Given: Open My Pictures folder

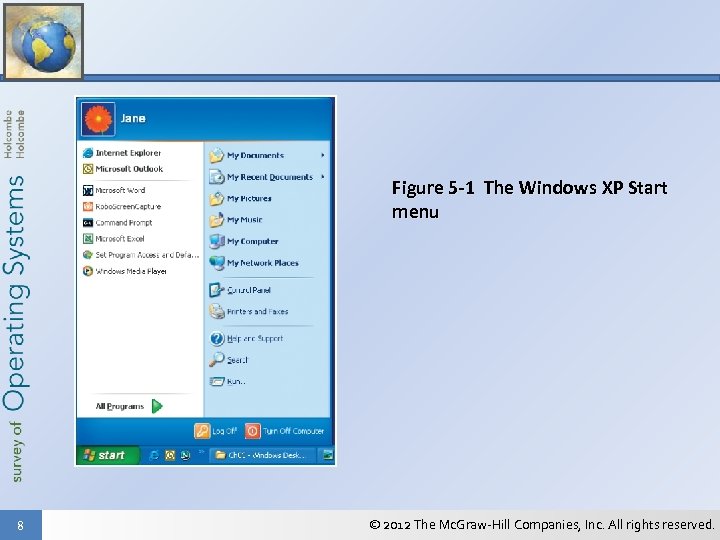Looking at the screenshot, I should (240, 198).
